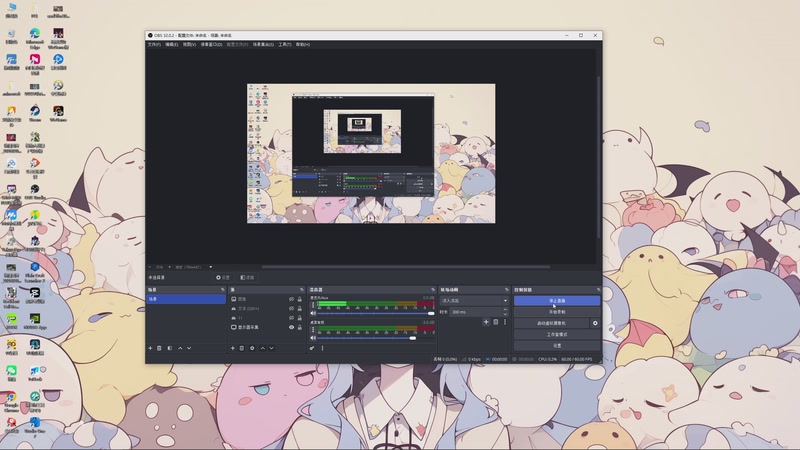Screen dimensions: 800x450
Task: Toggle the lock on the 图像 source row
Action: coord(299,299)
